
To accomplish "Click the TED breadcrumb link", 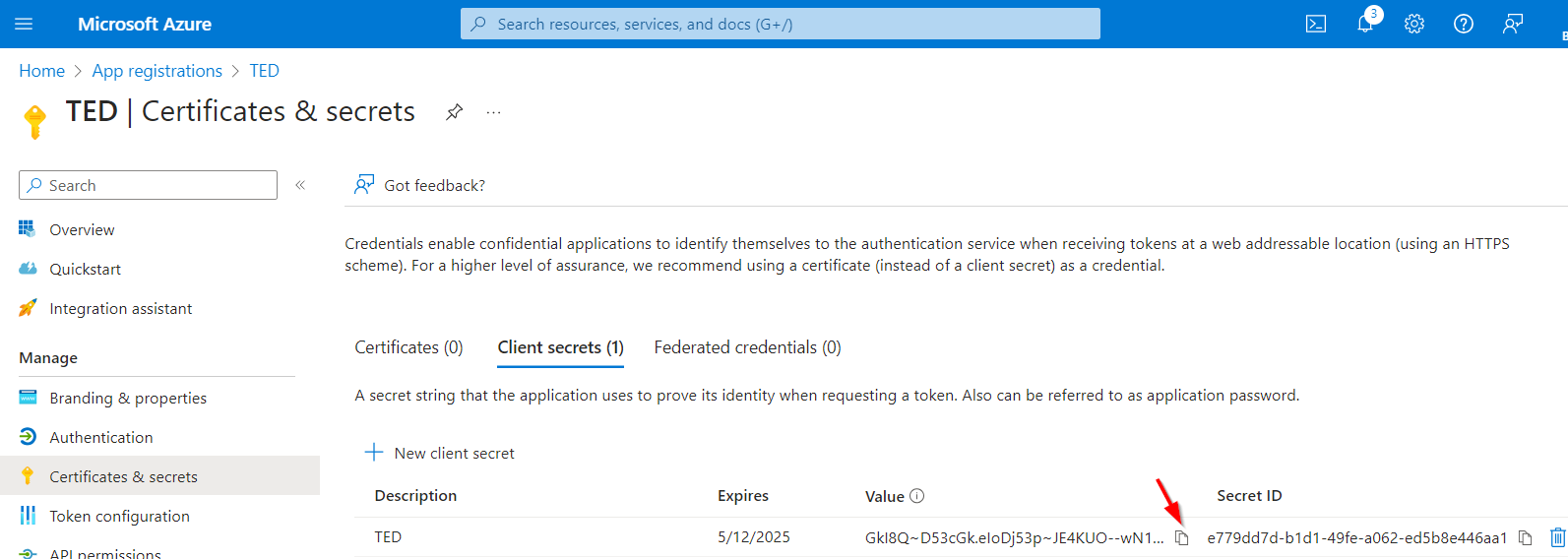I will coord(264,71).
